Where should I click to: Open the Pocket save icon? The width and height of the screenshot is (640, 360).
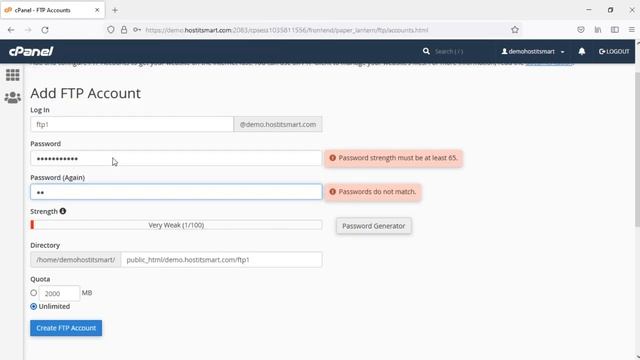[581, 30]
